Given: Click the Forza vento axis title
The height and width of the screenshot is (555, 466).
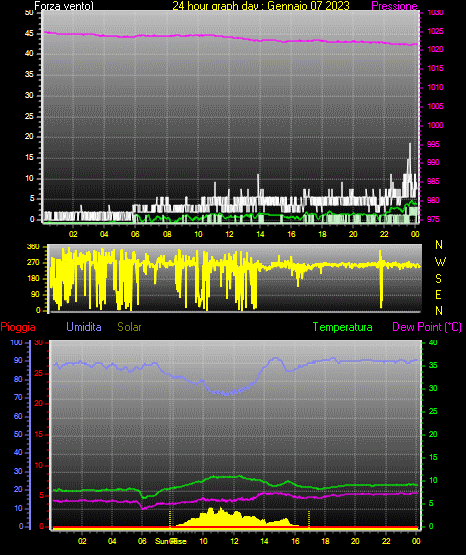Looking at the screenshot, I should pyautogui.click(x=64, y=6).
